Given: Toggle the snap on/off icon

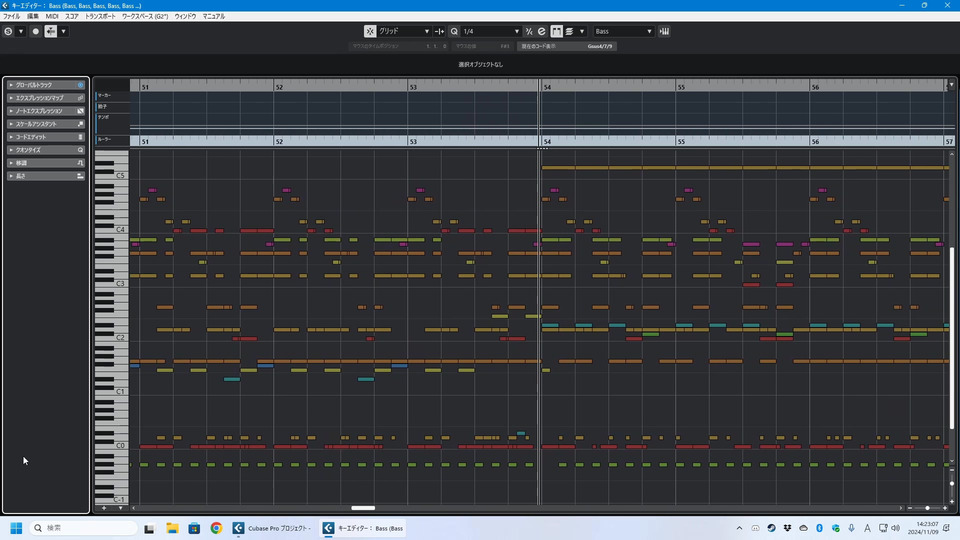Looking at the screenshot, I should 370,31.
